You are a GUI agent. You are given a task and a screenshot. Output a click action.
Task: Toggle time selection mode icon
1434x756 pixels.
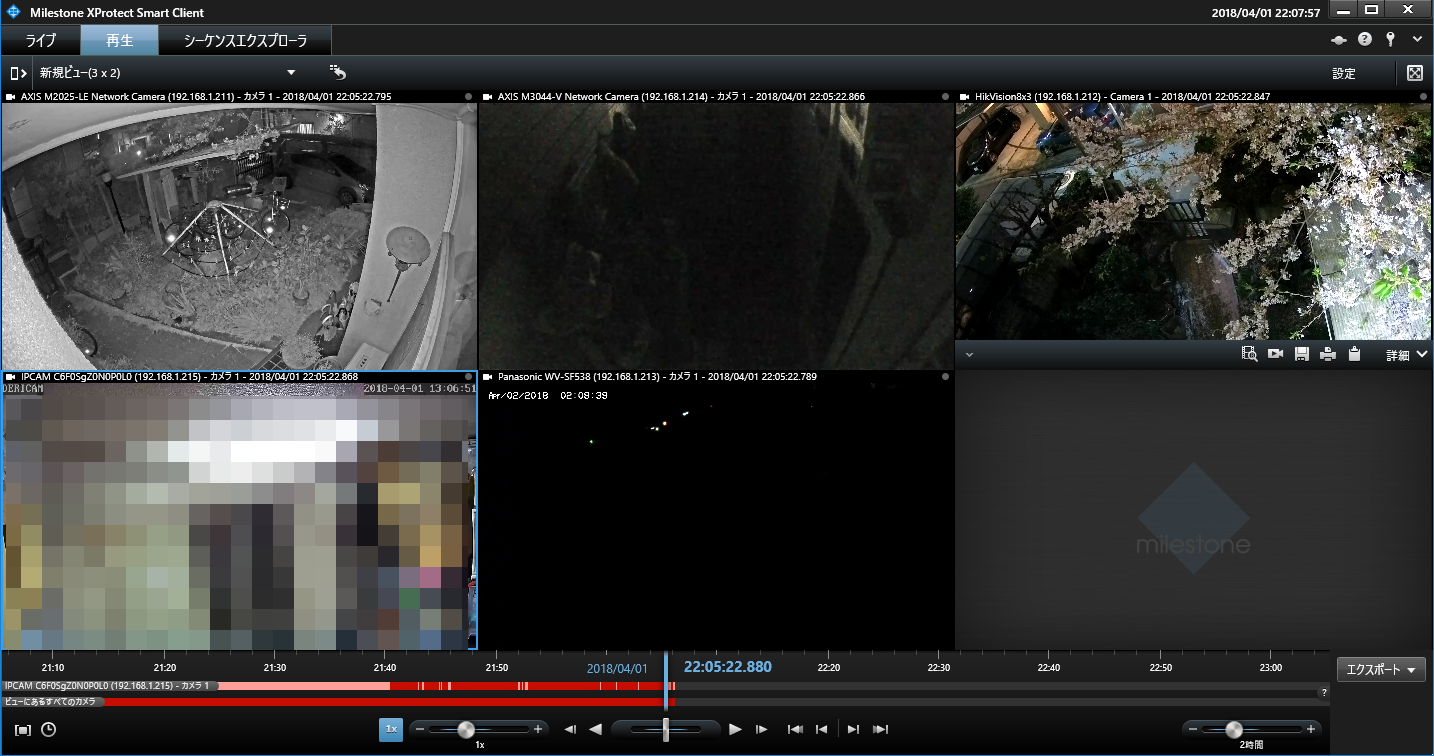click(23, 730)
